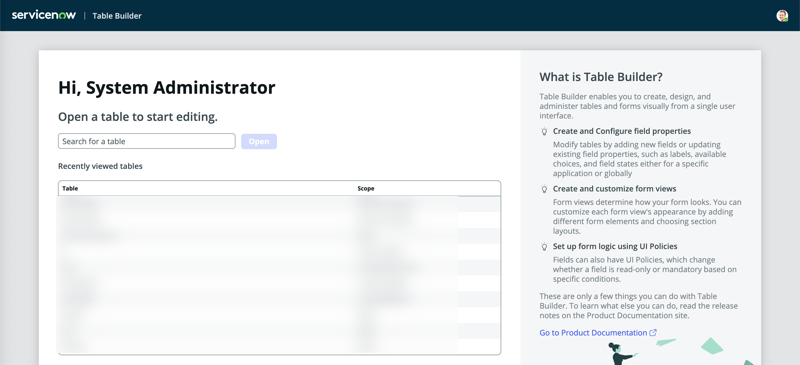Screen dimensions: 800x365
Task: Click the Recently viewed tables label
Action: [x=100, y=166]
